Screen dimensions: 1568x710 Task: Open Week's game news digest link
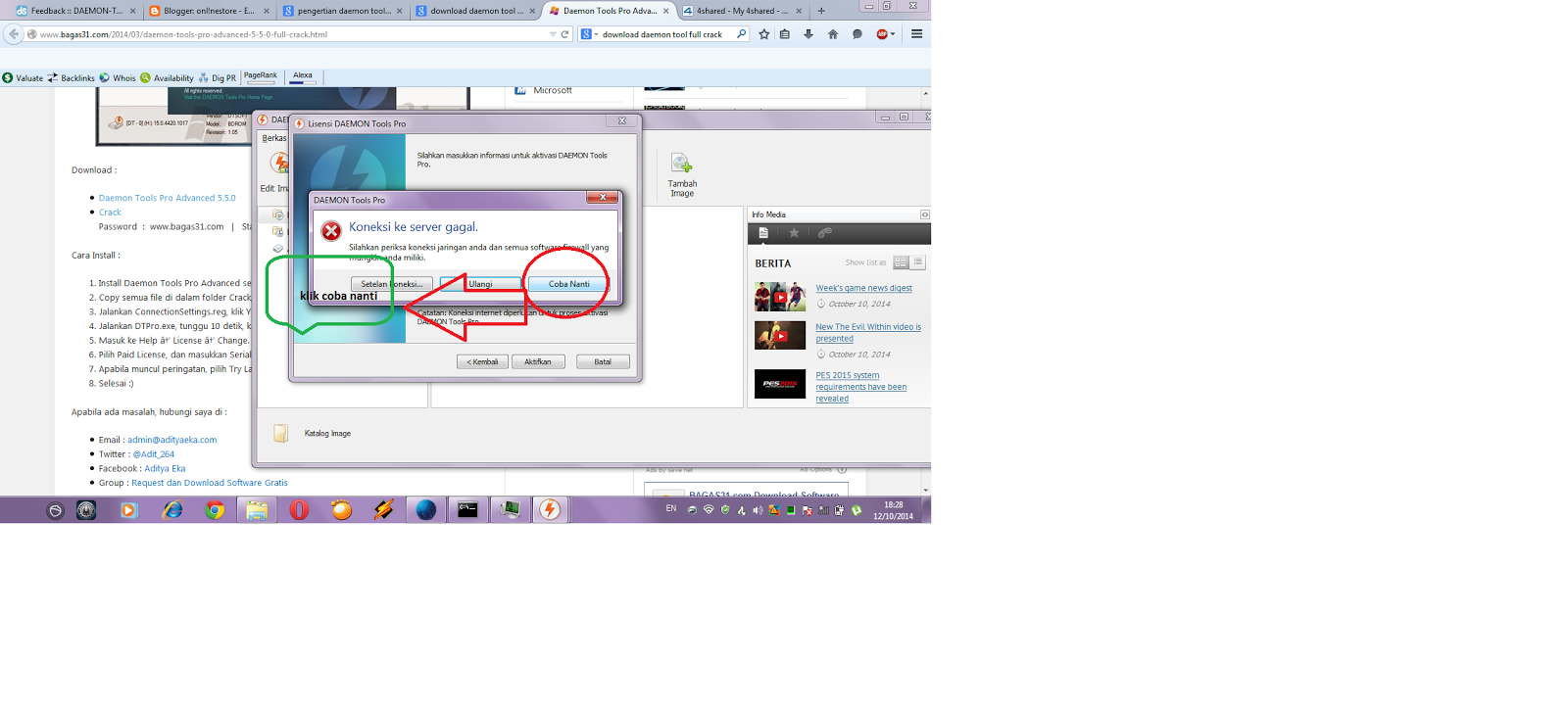pos(863,288)
